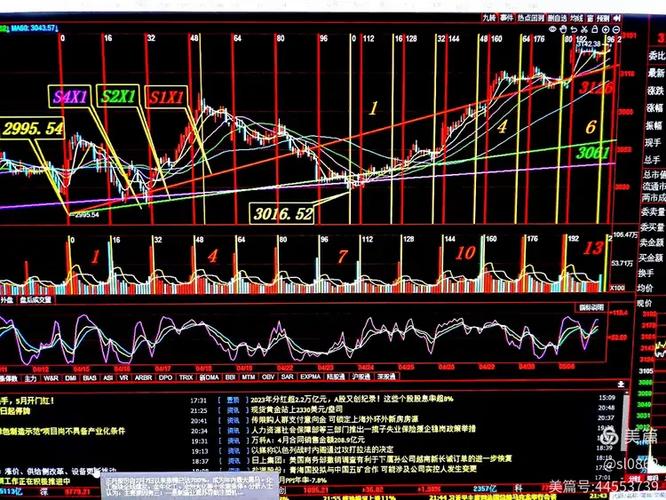
Task: Open the 人力资源社会保障部 news headline
Action: [363, 429]
